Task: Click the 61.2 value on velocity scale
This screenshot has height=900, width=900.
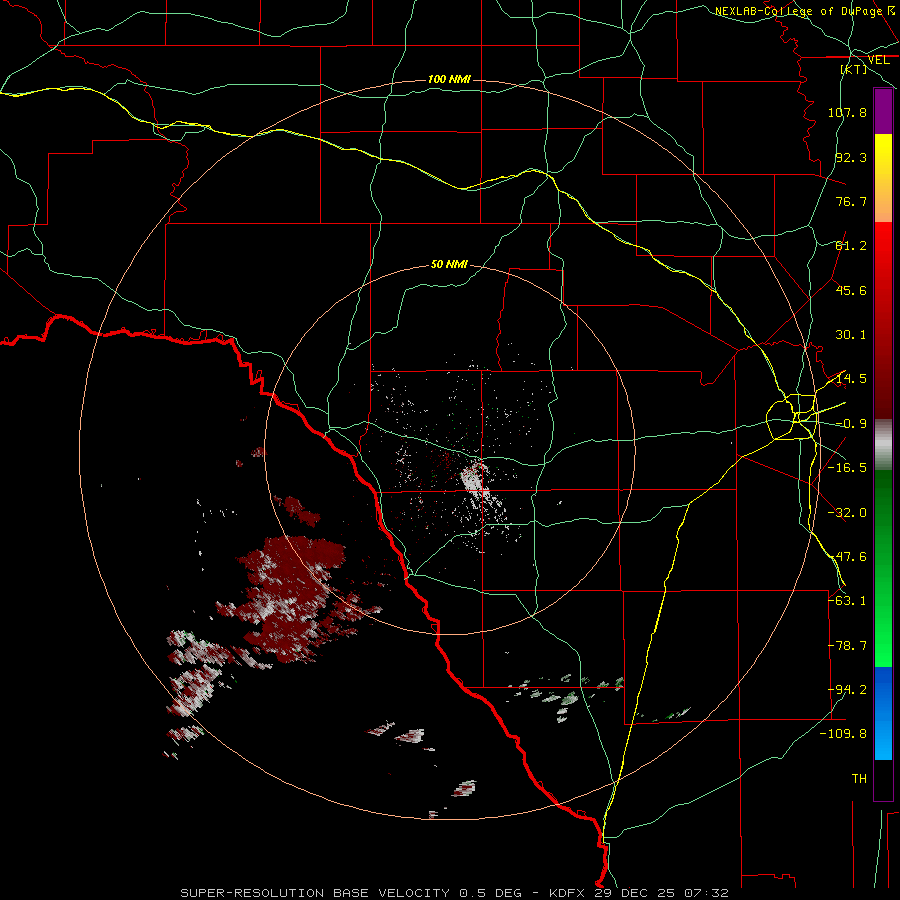Action: tap(851, 246)
